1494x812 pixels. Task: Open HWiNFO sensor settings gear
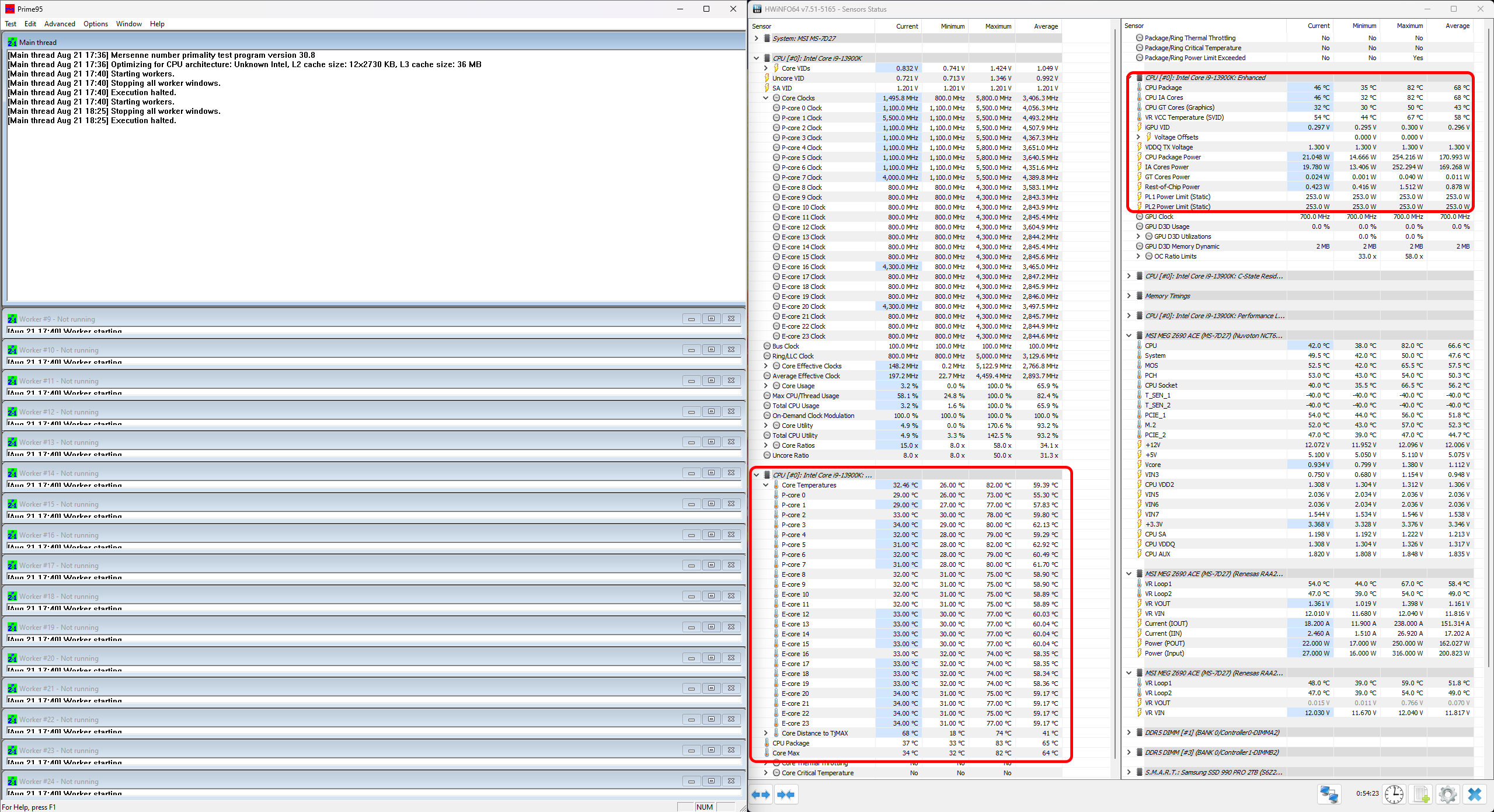point(1447,794)
